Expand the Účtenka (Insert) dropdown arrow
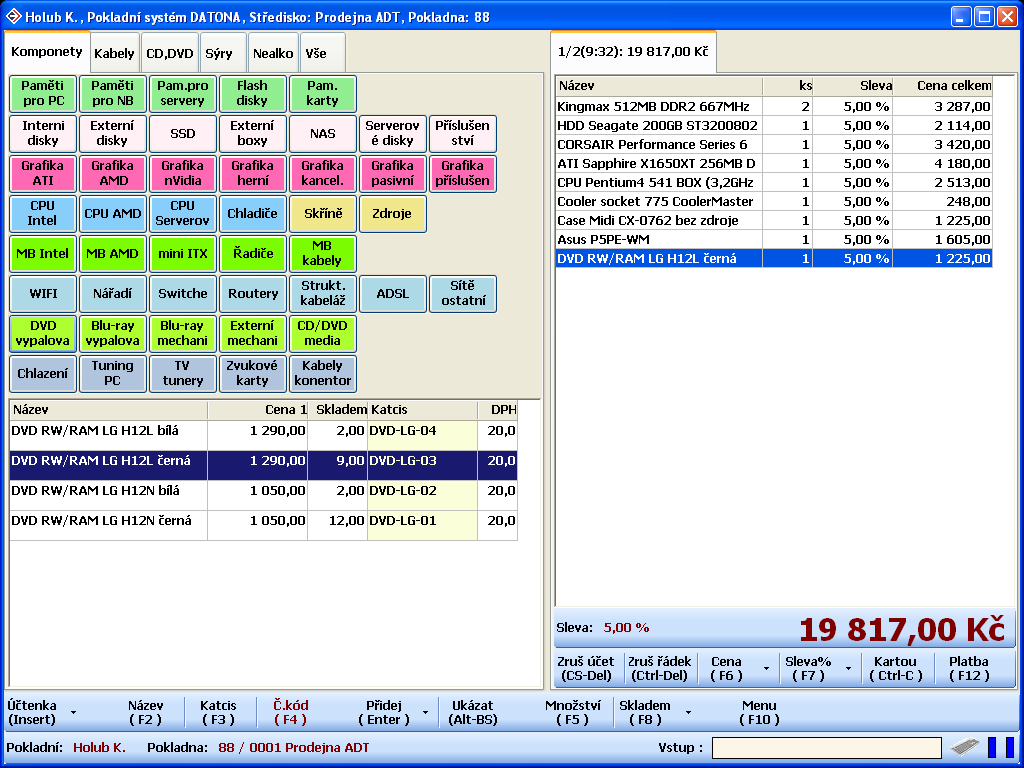 point(73,712)
